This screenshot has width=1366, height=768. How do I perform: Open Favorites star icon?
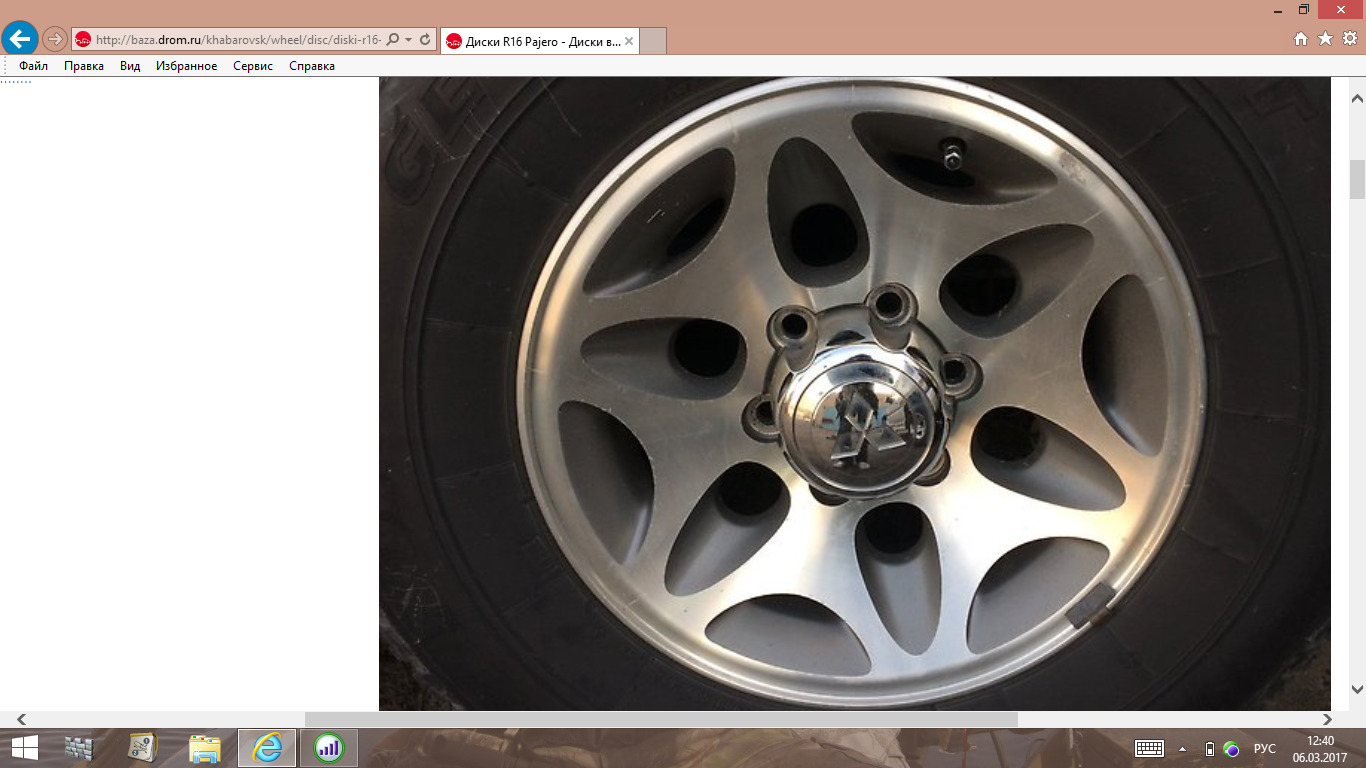point(1325,39)
